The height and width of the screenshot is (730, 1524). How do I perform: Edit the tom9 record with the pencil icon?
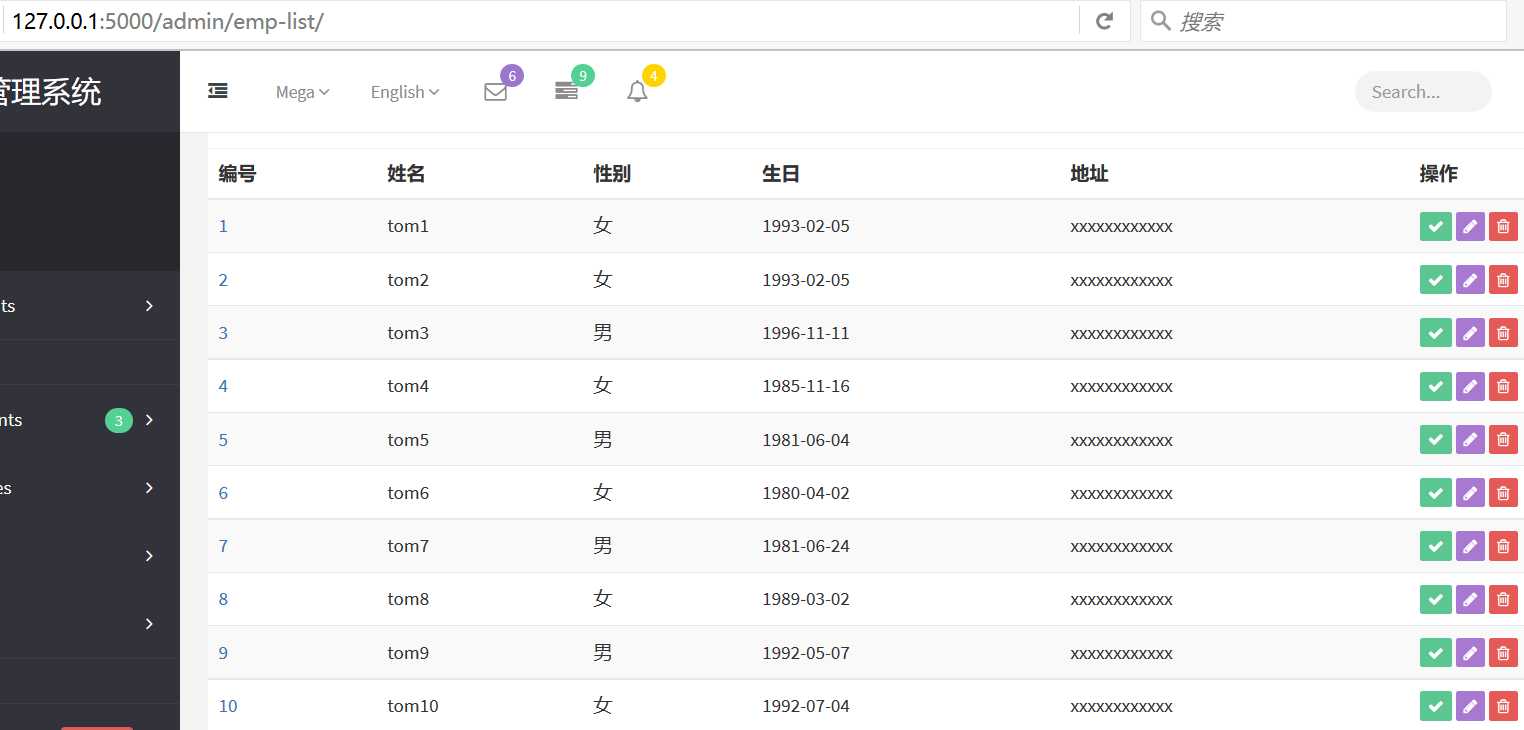1470,653
